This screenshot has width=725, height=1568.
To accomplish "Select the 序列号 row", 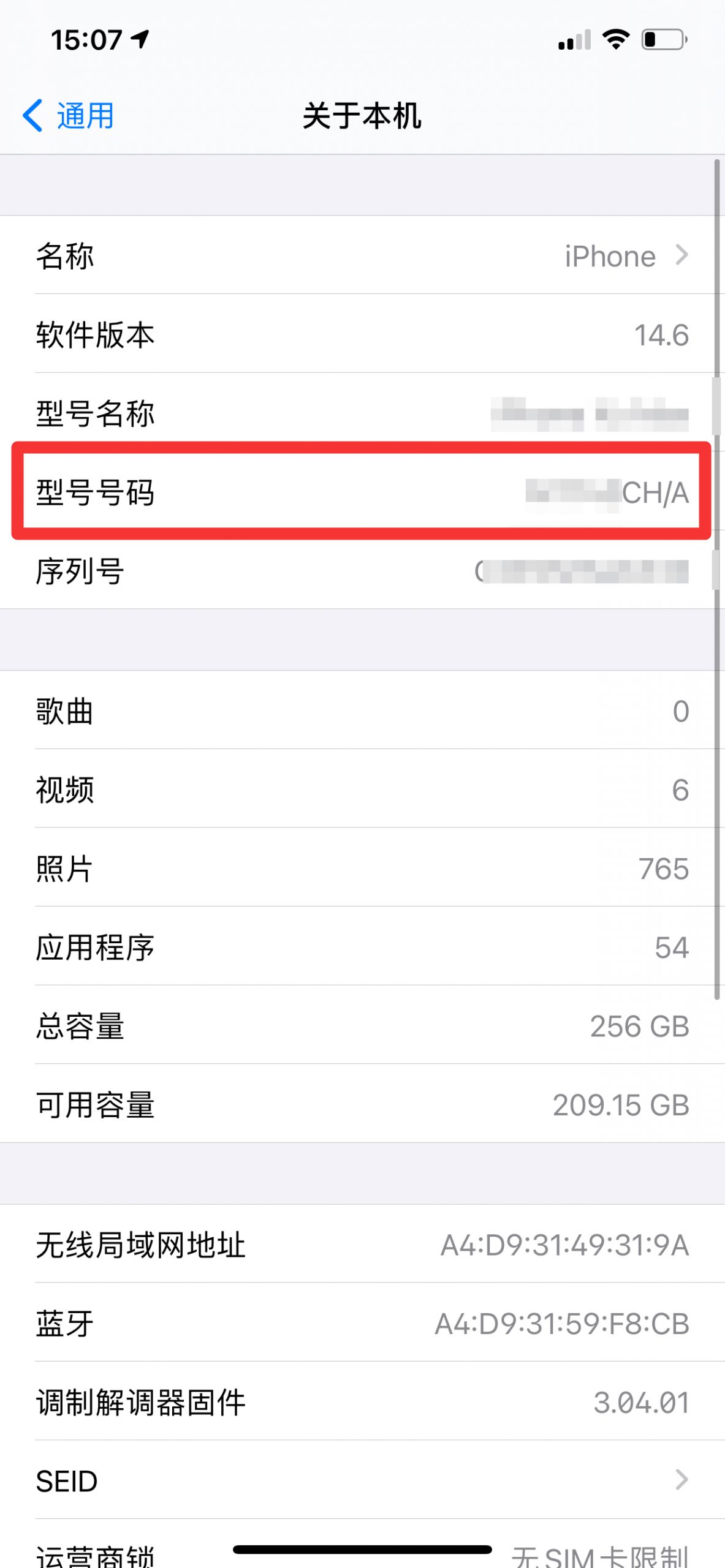I will 362,570.
